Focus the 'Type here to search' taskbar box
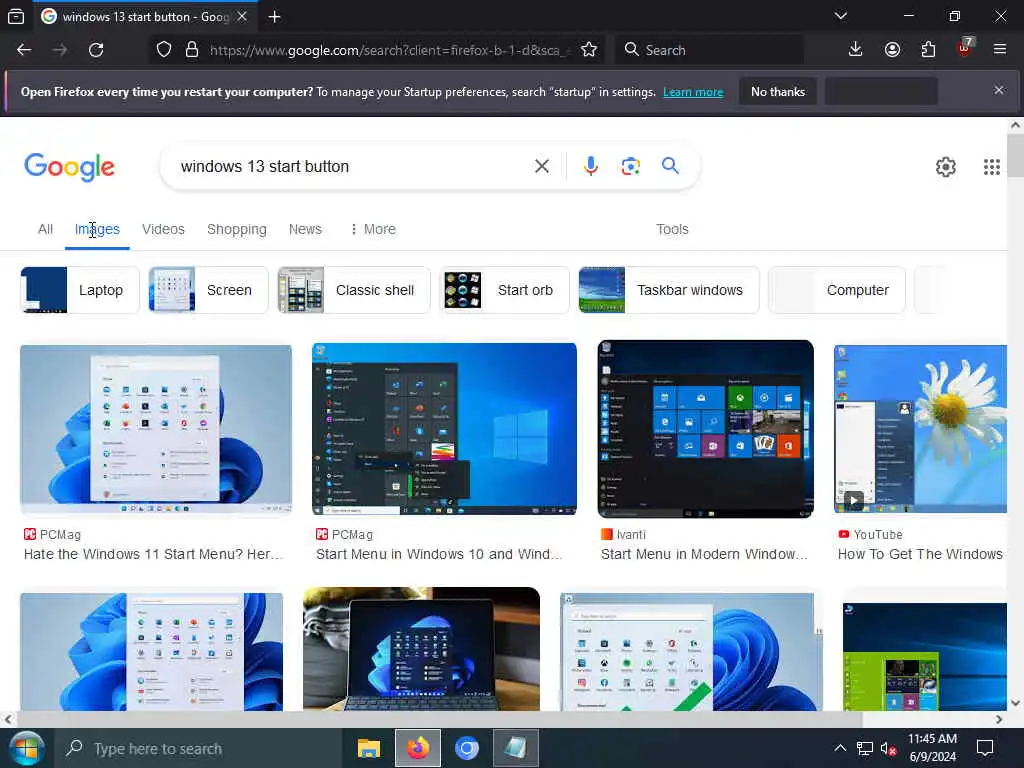Viewport: 1024px width, 768px height. coord(198,748)
